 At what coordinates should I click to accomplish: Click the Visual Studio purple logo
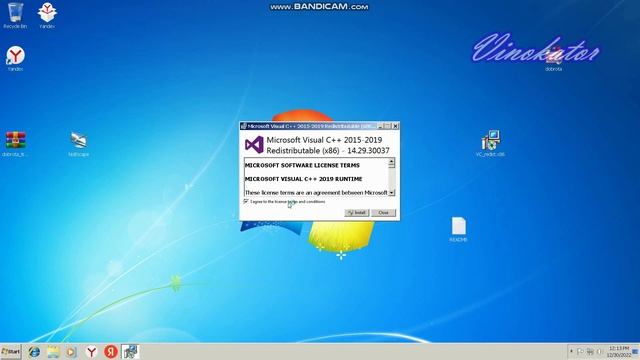pyautogui.click(x=254, y=145)
